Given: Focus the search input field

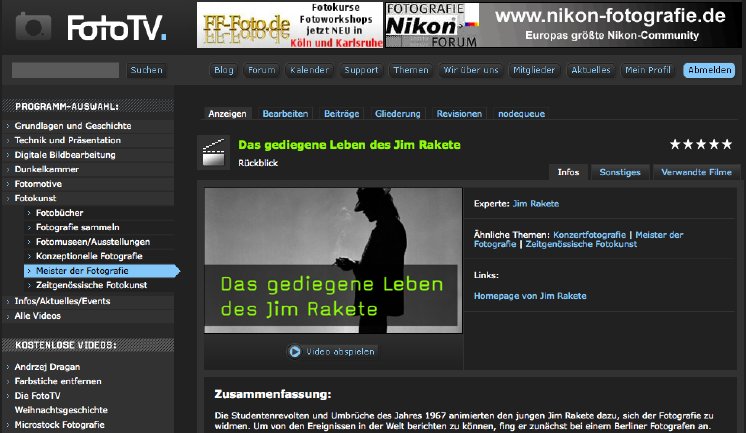Looking at the screenshot, I should (x=65, y=70).
